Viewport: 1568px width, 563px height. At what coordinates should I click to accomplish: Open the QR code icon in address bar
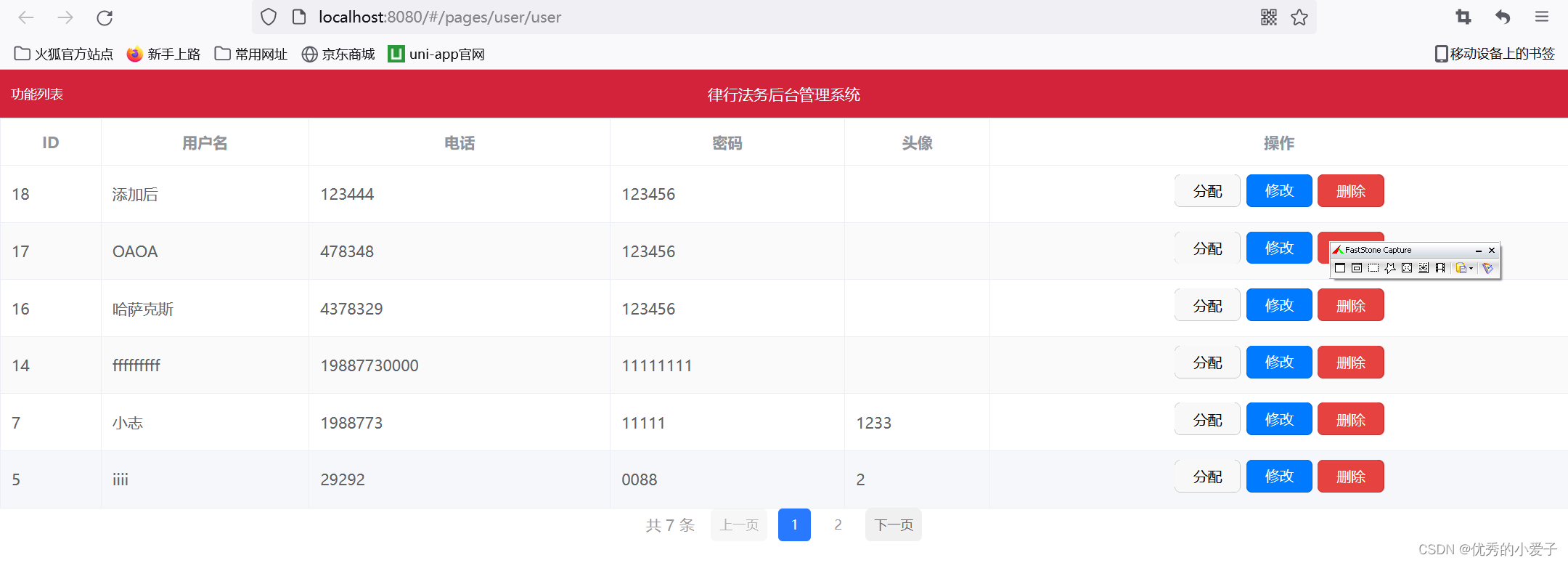pos(1269,17)
